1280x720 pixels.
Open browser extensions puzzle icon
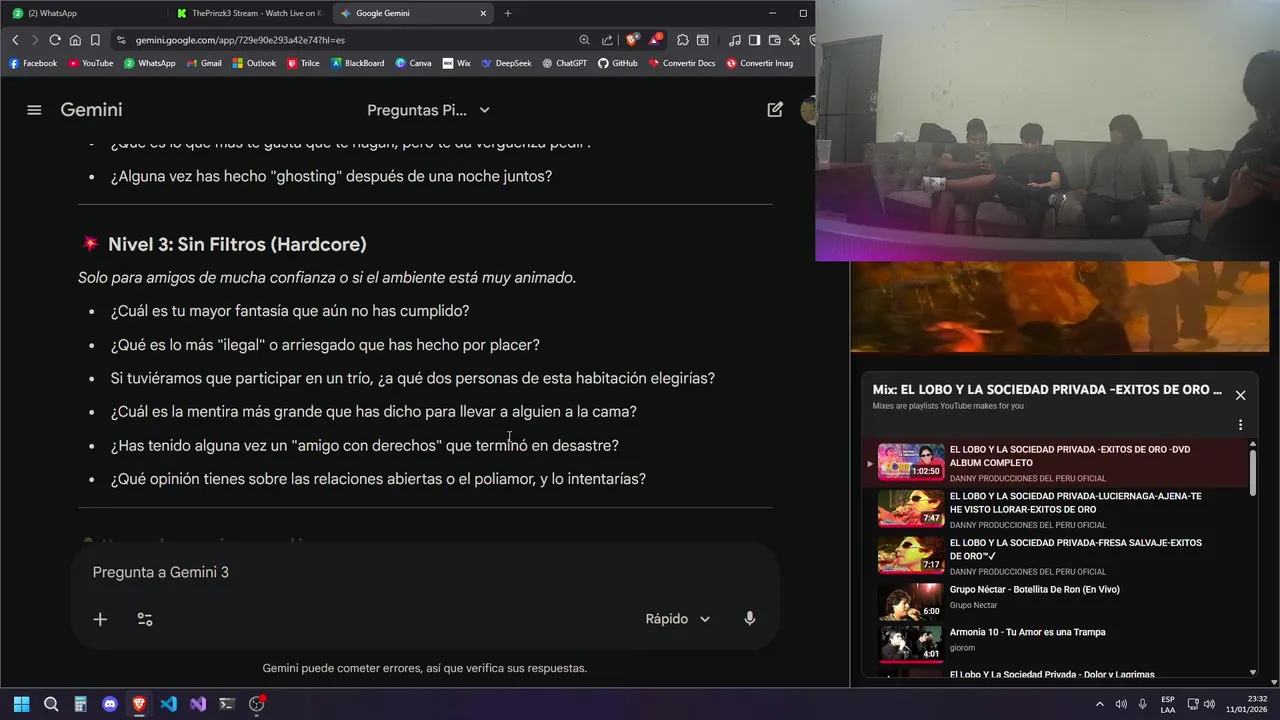point(682,40)
